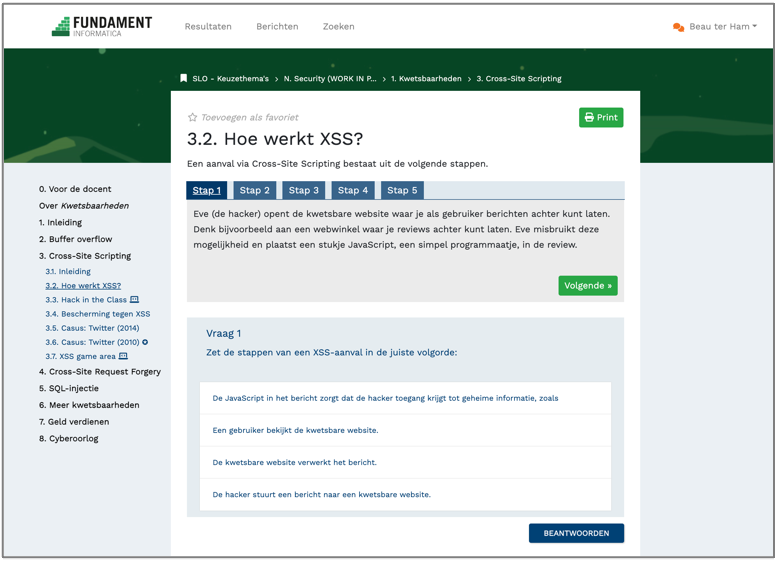Viewport: 779px width, 562px height.
Task: Click the printer icon on Print button
Action: (589, 118)
